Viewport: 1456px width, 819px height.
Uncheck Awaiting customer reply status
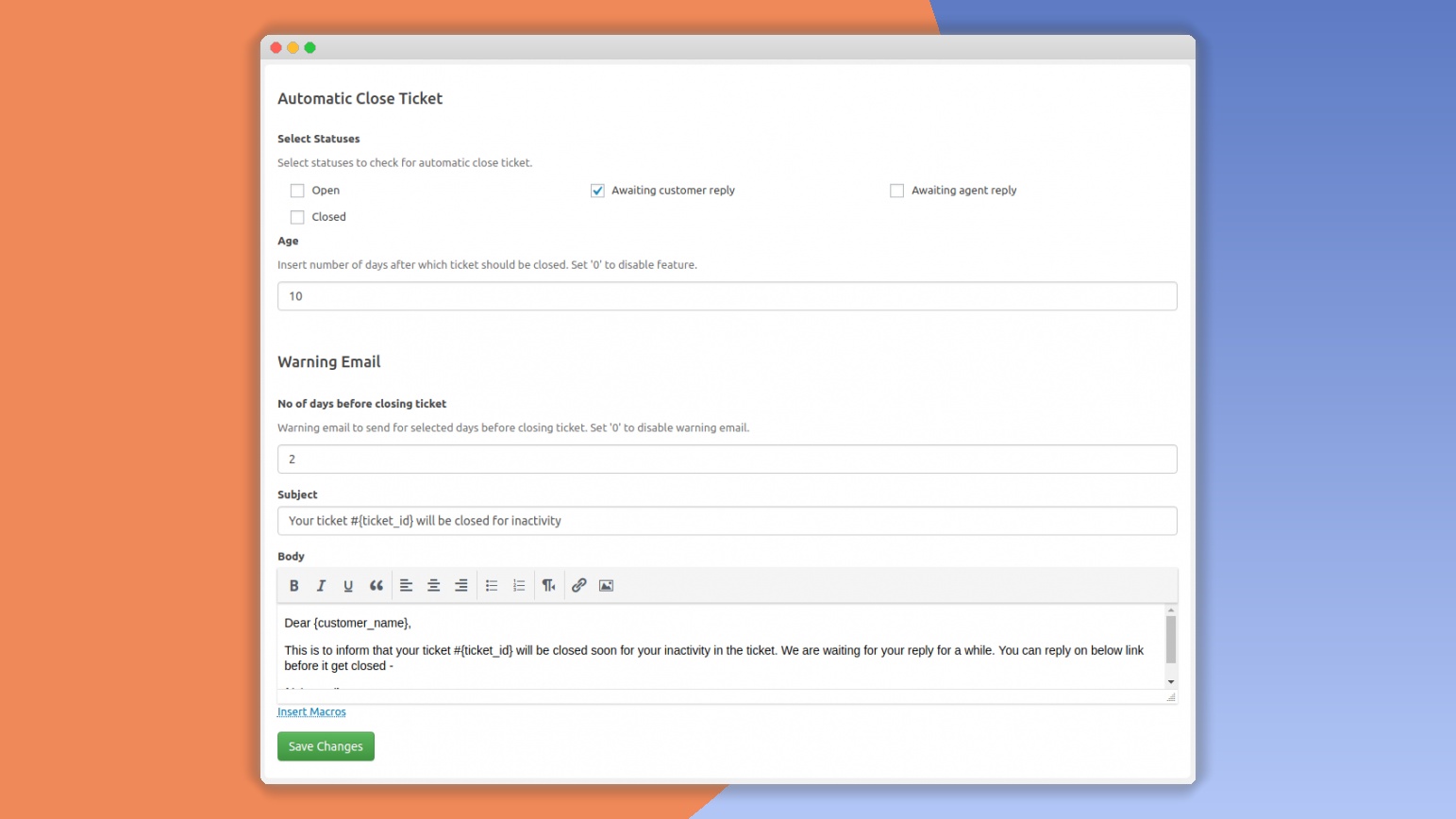tap(597, 191)
